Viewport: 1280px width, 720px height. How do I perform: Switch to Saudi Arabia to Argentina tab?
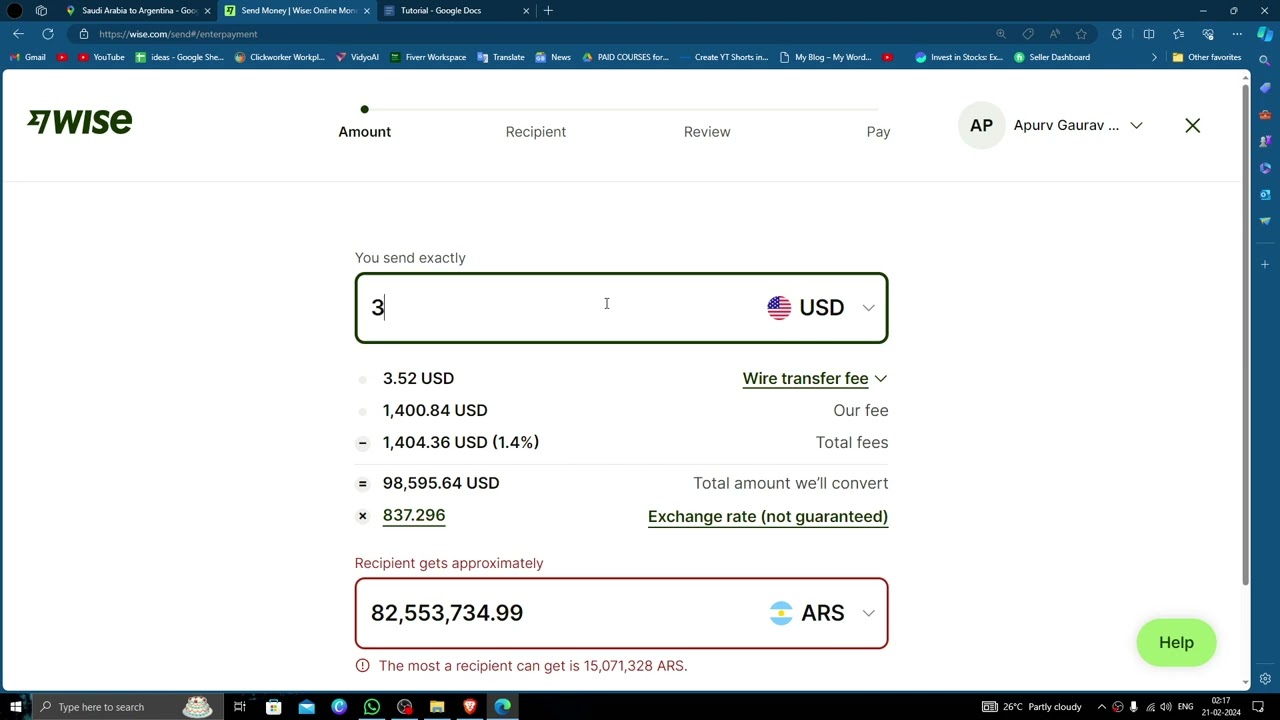click(138, 11)
